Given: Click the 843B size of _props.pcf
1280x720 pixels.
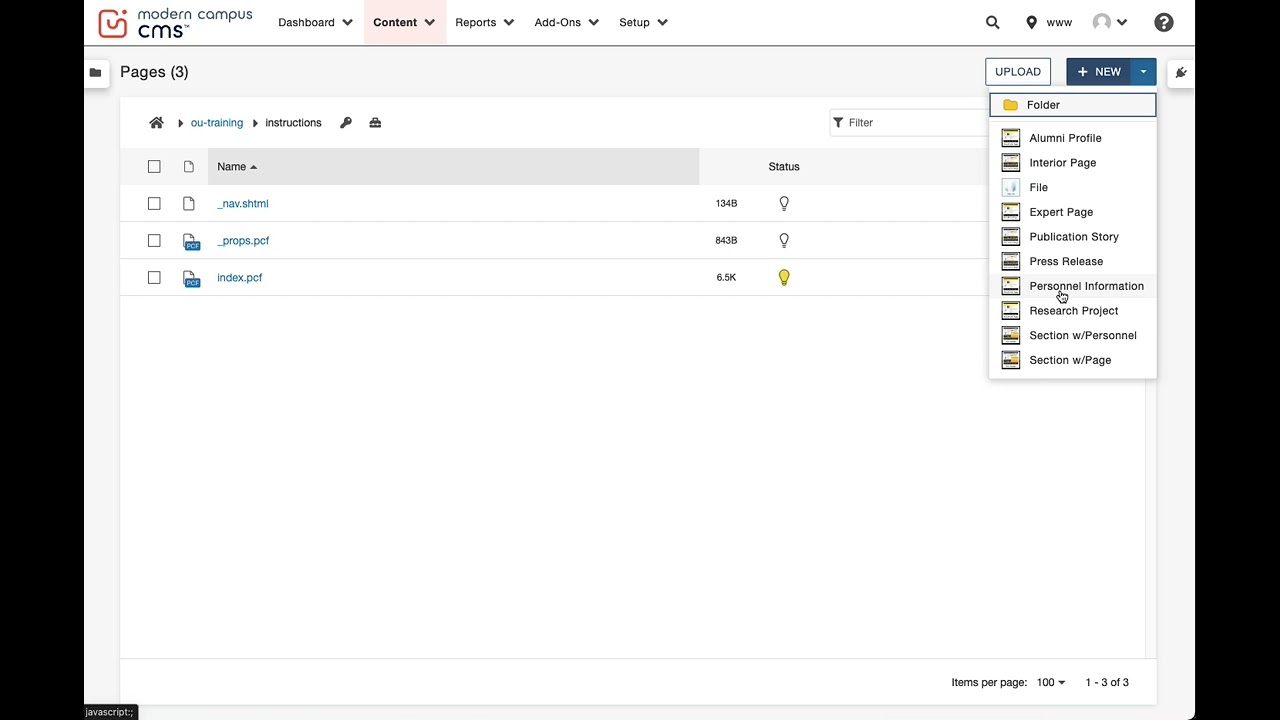Looking at the screenshot, I should point(726,240).
